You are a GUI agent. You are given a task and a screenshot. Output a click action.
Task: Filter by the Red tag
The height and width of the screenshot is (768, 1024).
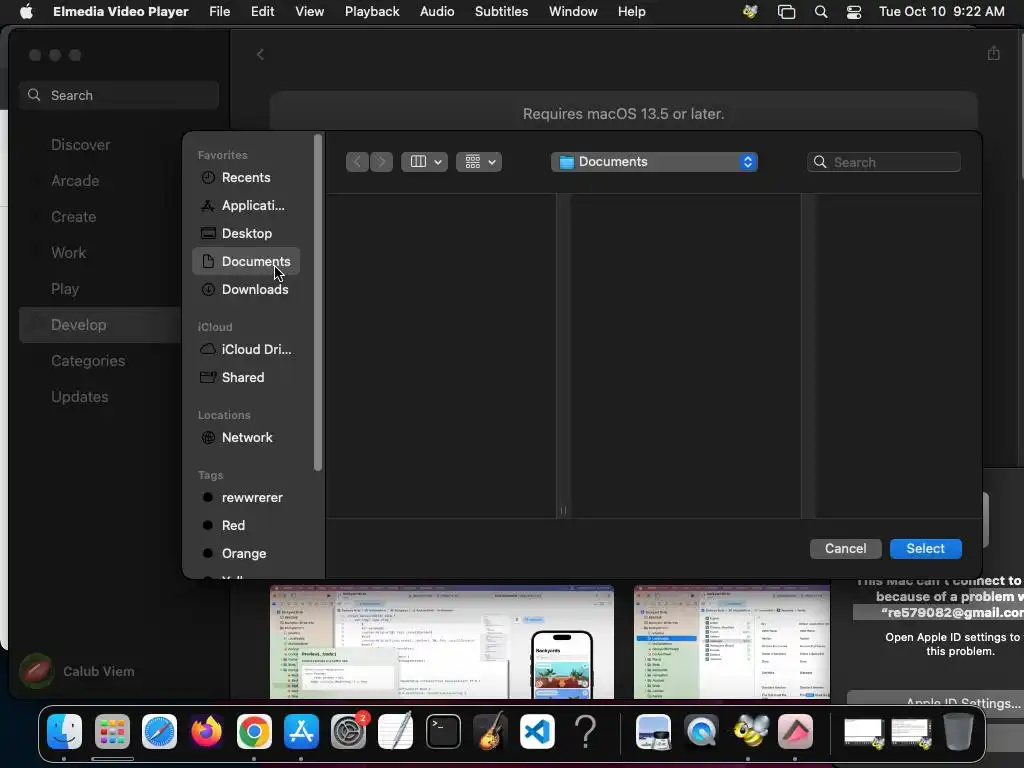(246, 526)
